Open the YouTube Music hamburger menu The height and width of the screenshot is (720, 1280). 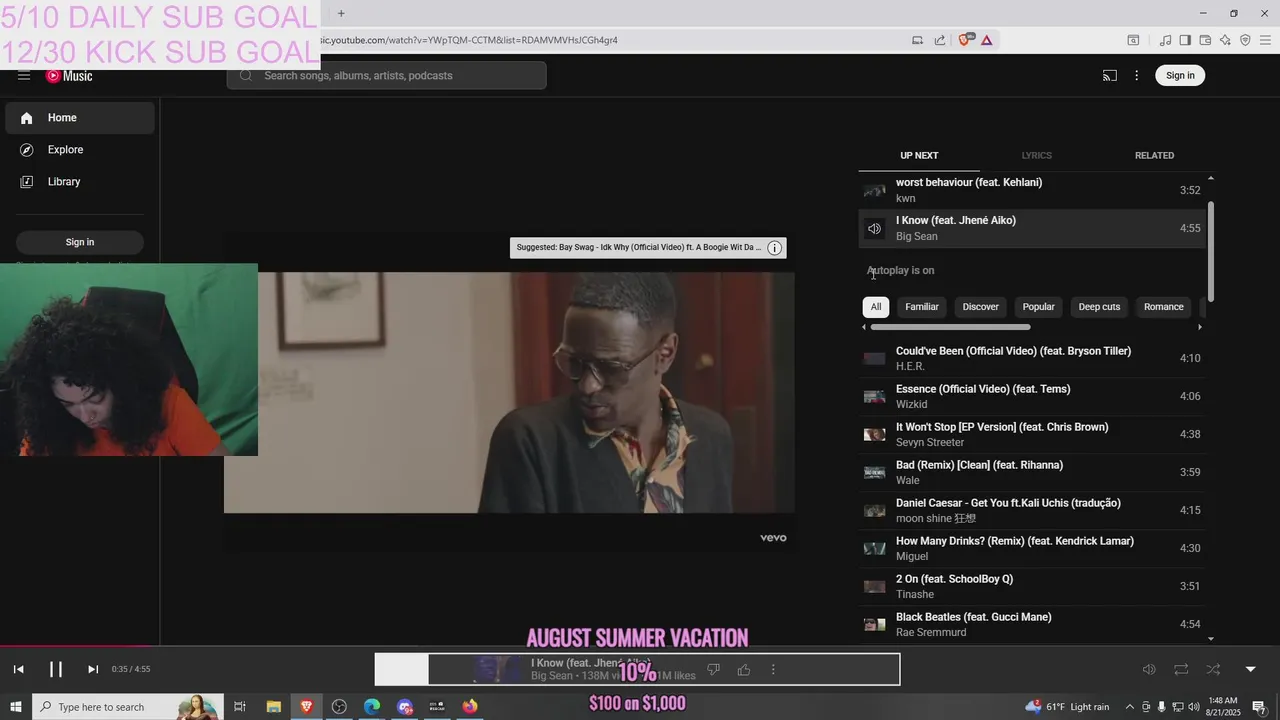(x=24, y=76)
